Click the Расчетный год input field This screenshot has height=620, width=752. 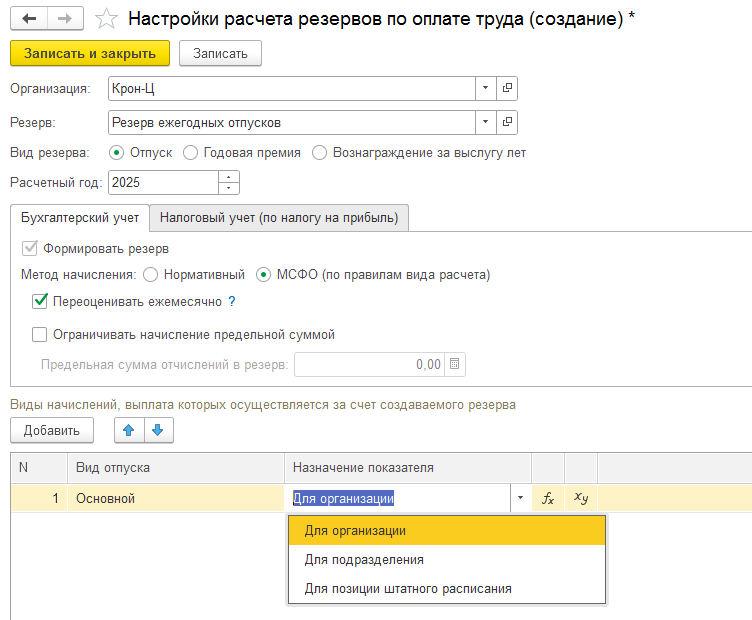click(x=162, y=183)
